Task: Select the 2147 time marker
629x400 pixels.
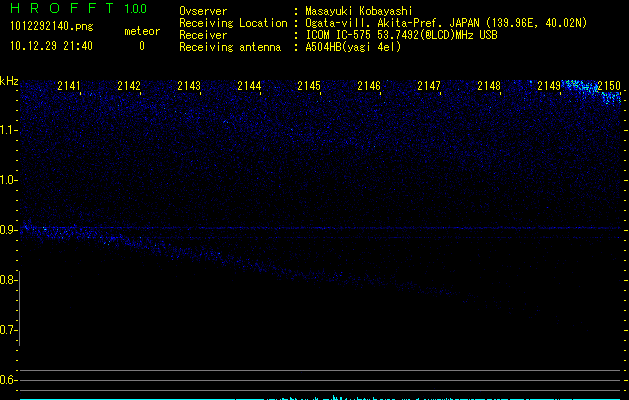Action: click(429, 87)
